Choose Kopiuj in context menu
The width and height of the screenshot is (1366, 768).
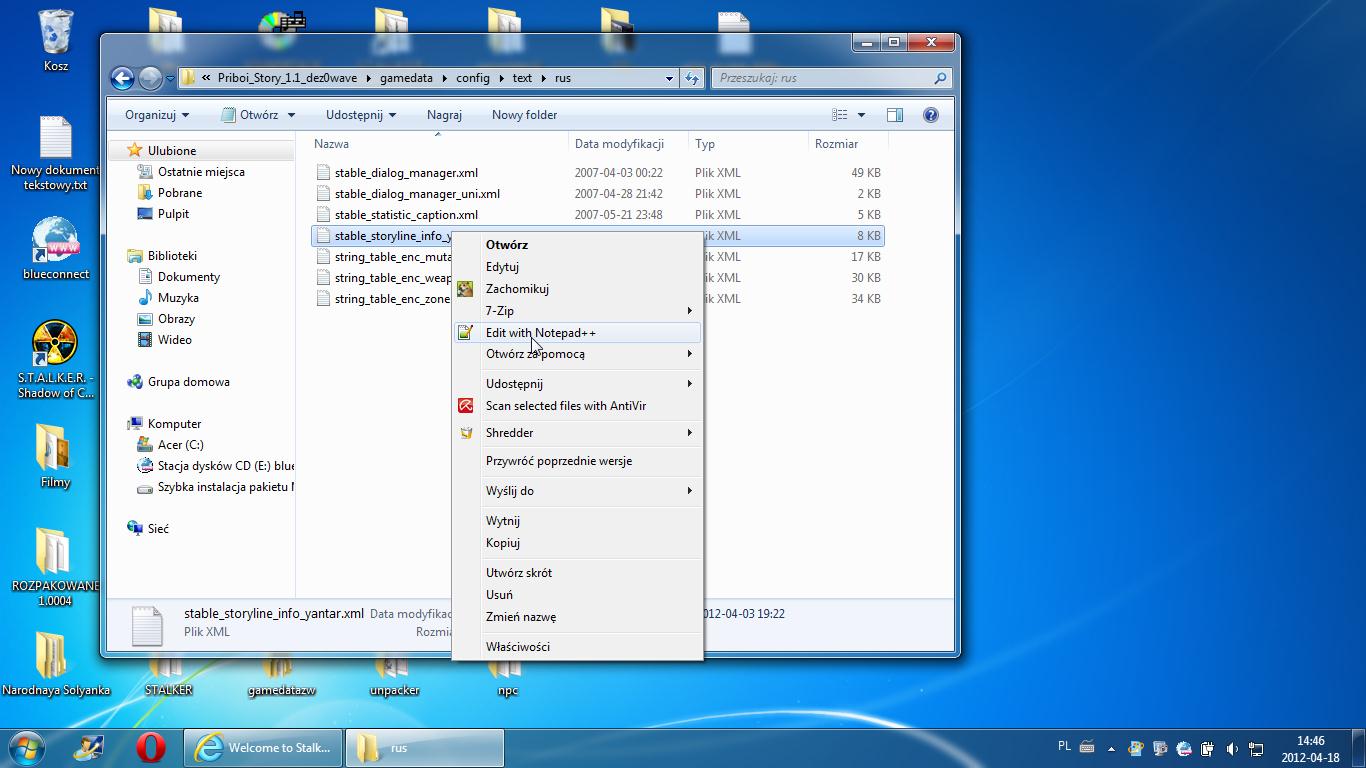click(577, 543)
